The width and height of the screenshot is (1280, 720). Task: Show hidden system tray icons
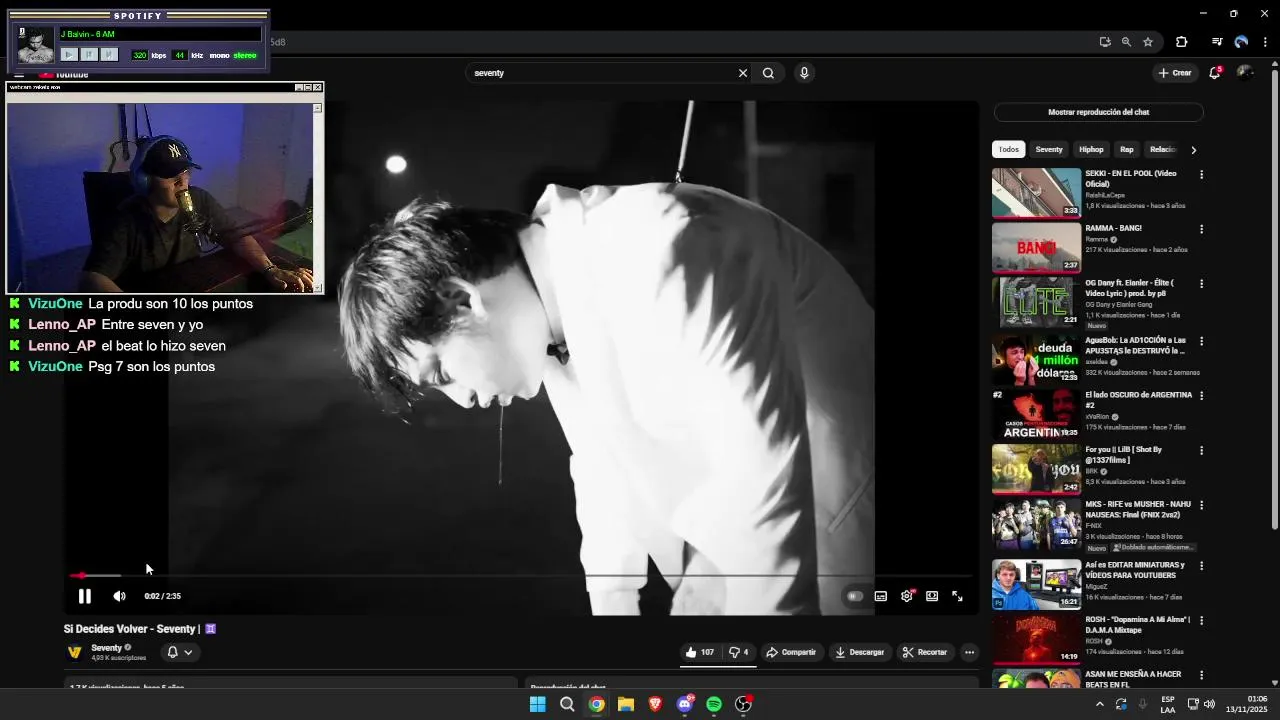tap(1100, 704)
